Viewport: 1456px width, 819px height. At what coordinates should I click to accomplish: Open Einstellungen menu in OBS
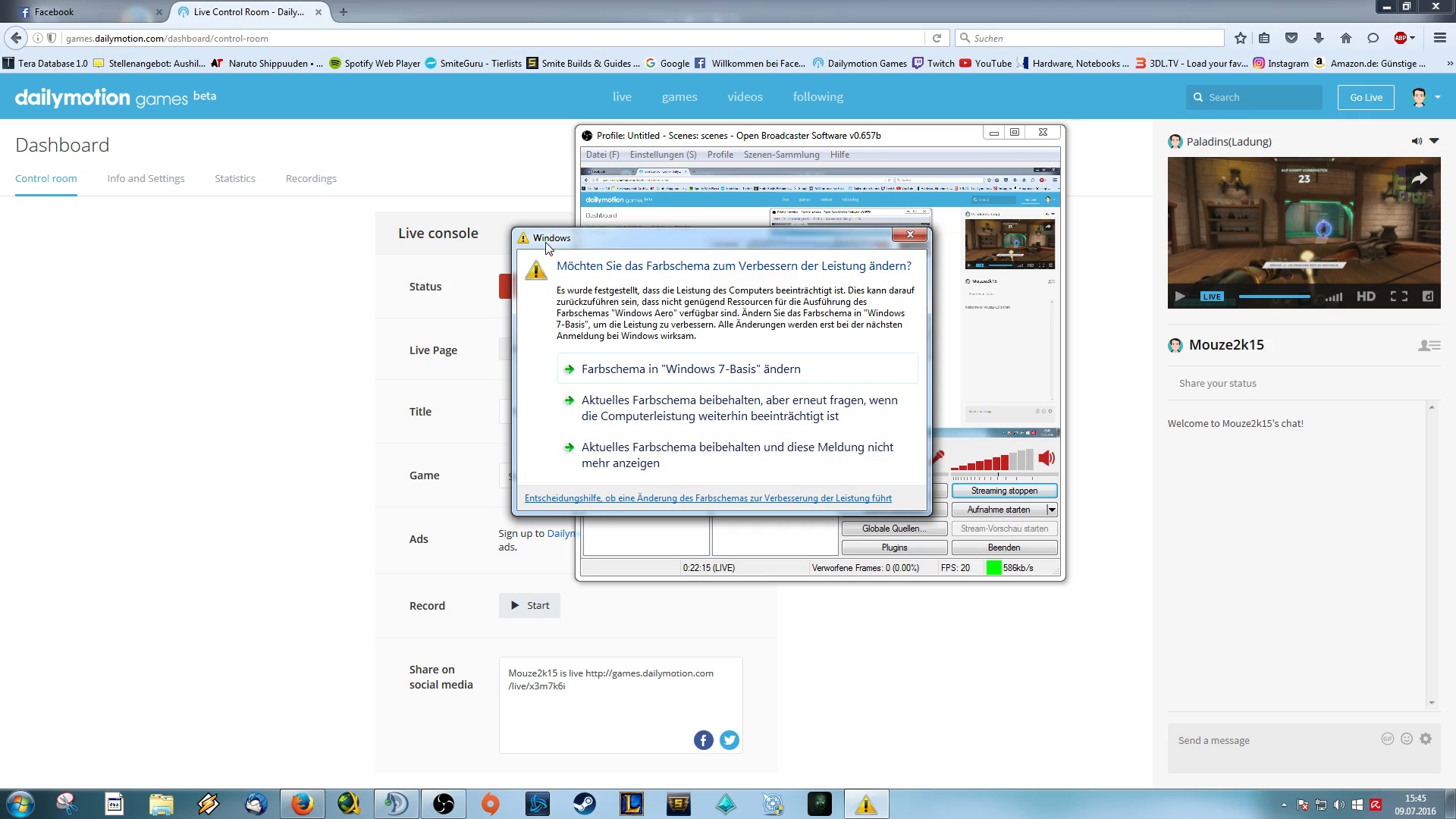pos(663,155)
